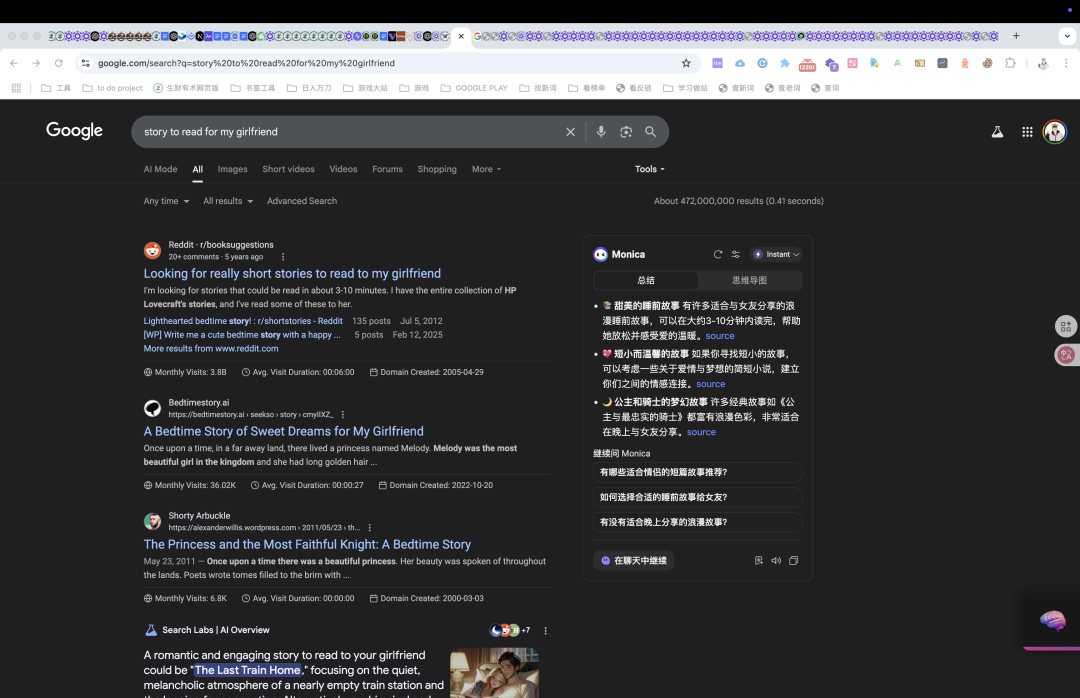Go forward with the browser forward arrow

[36, 63]
